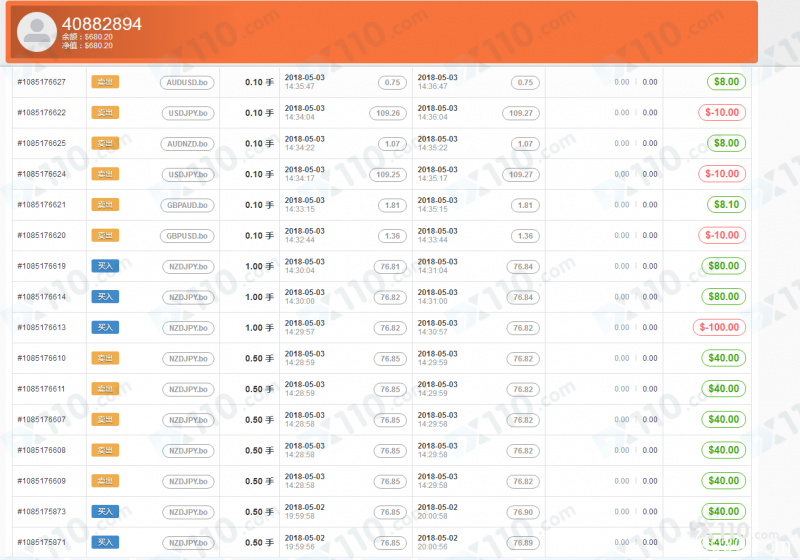Click 买入 badge of order #1085176619
Screen dimensions: 800x560
coord(105,266)
